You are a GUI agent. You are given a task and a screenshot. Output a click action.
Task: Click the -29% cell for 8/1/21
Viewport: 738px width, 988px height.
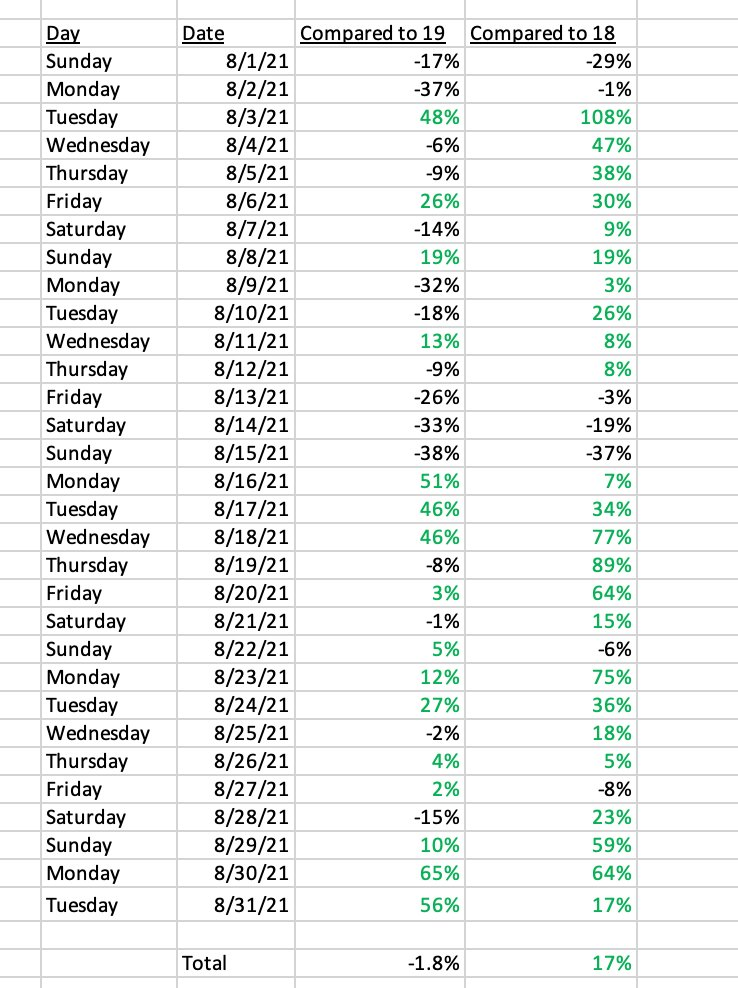tap(551, 61)
